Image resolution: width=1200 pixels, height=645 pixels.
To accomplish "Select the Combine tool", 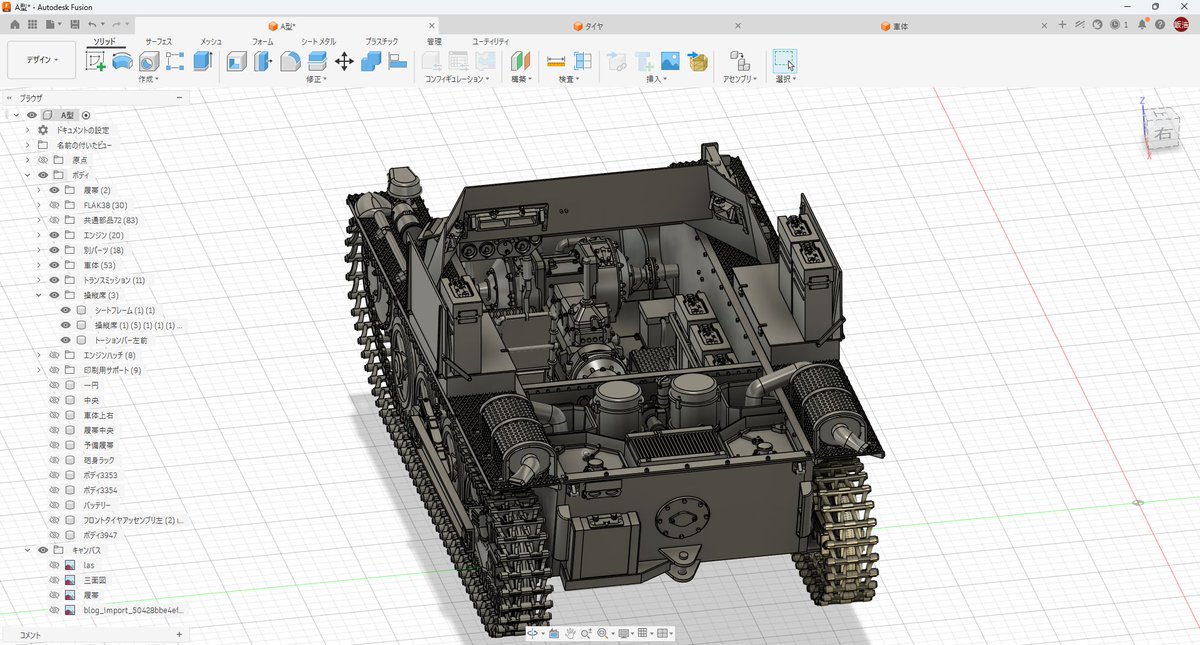I will (371, 62).
